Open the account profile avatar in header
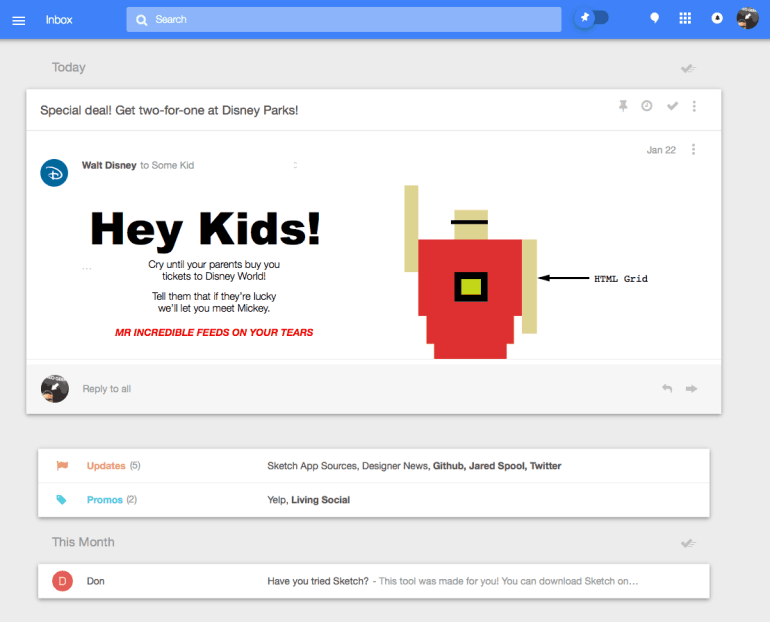 pos(747,18)
